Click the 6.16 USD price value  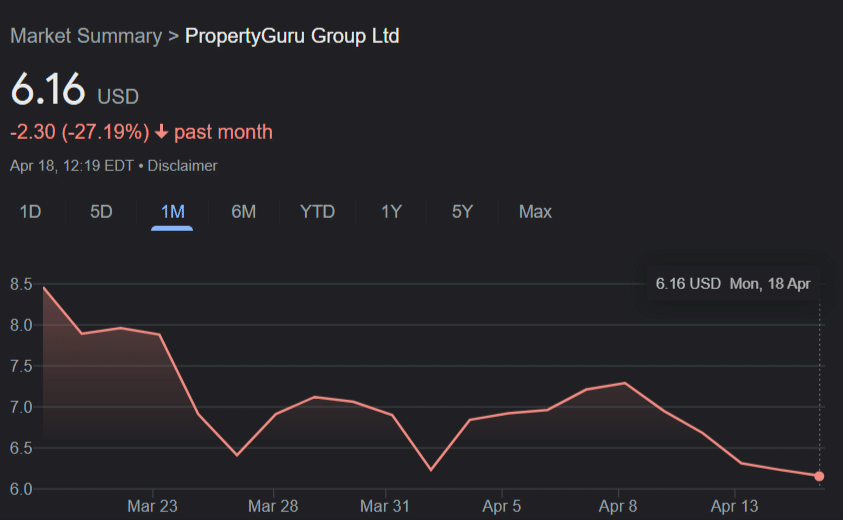pos(75,89)
